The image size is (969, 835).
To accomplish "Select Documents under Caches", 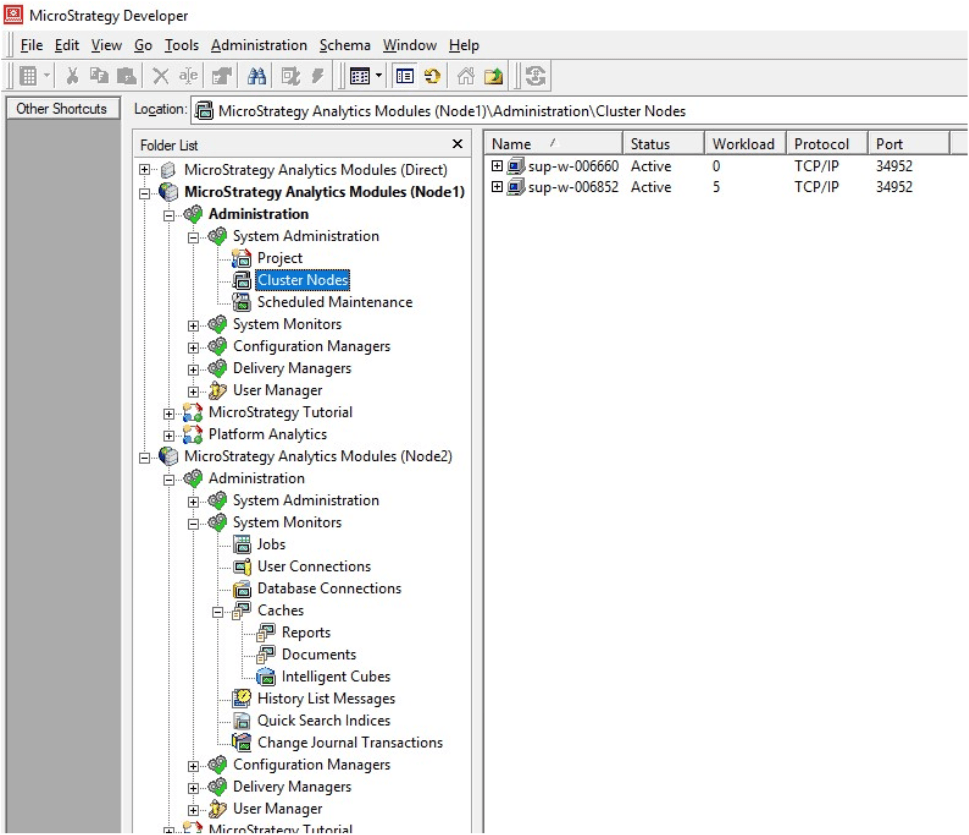I will (x=319, y=655).
